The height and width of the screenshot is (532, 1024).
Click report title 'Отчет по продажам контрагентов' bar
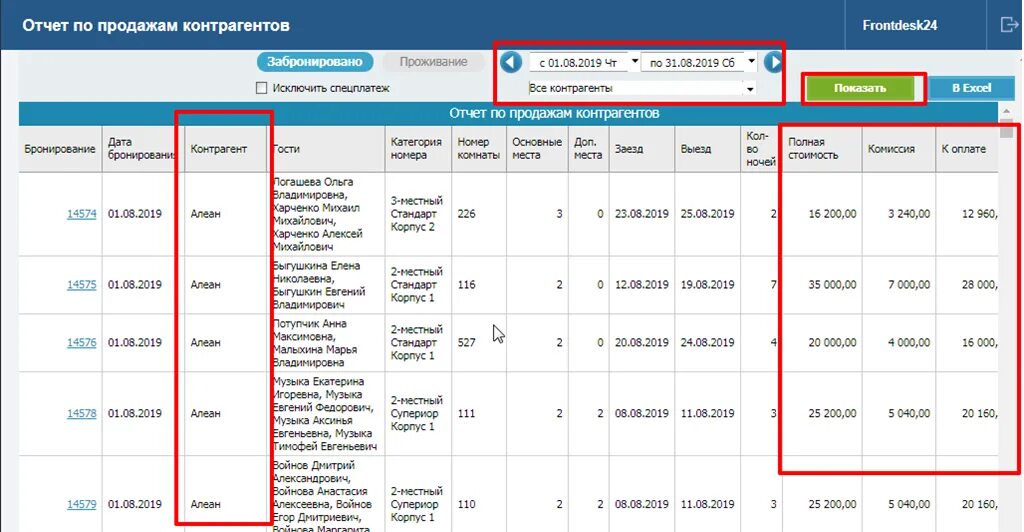point(509,114)
